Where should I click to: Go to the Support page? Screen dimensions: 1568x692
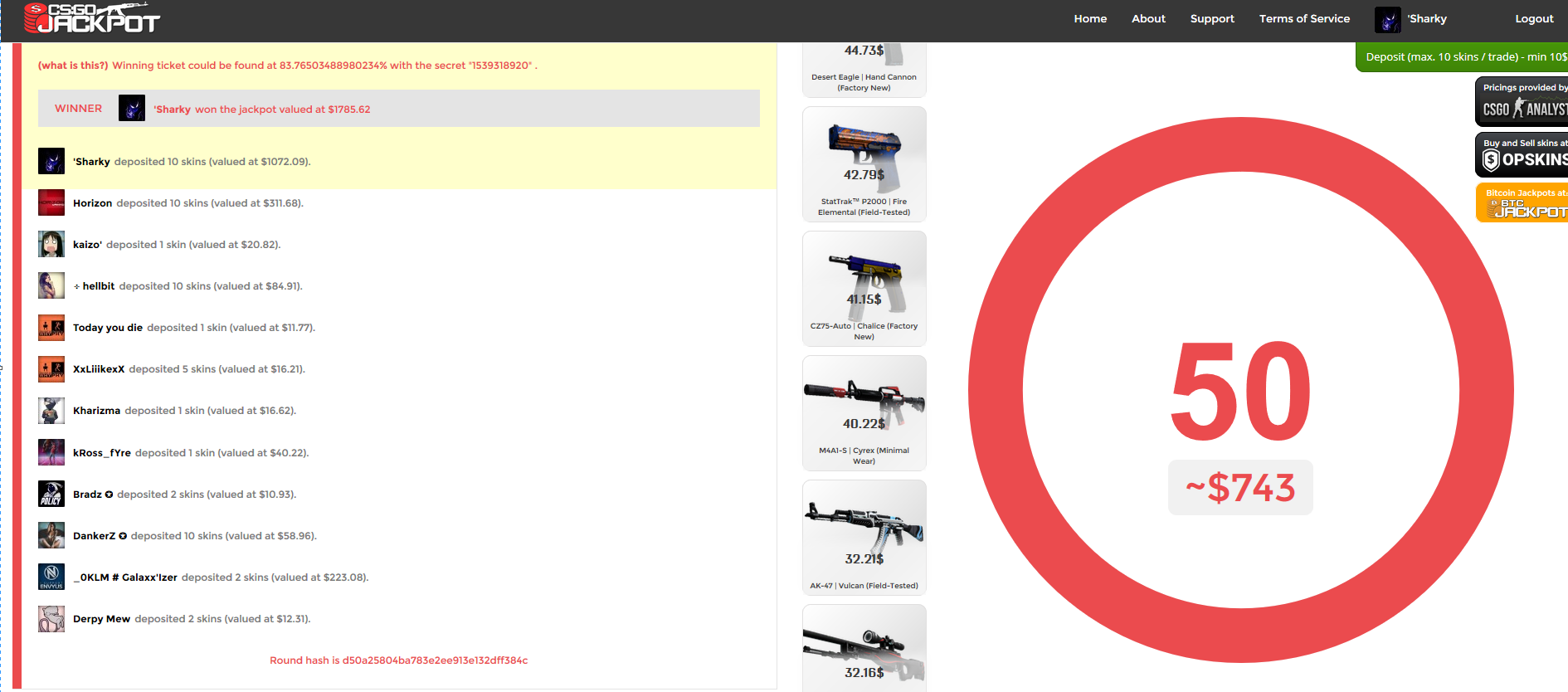[1212, 19]
